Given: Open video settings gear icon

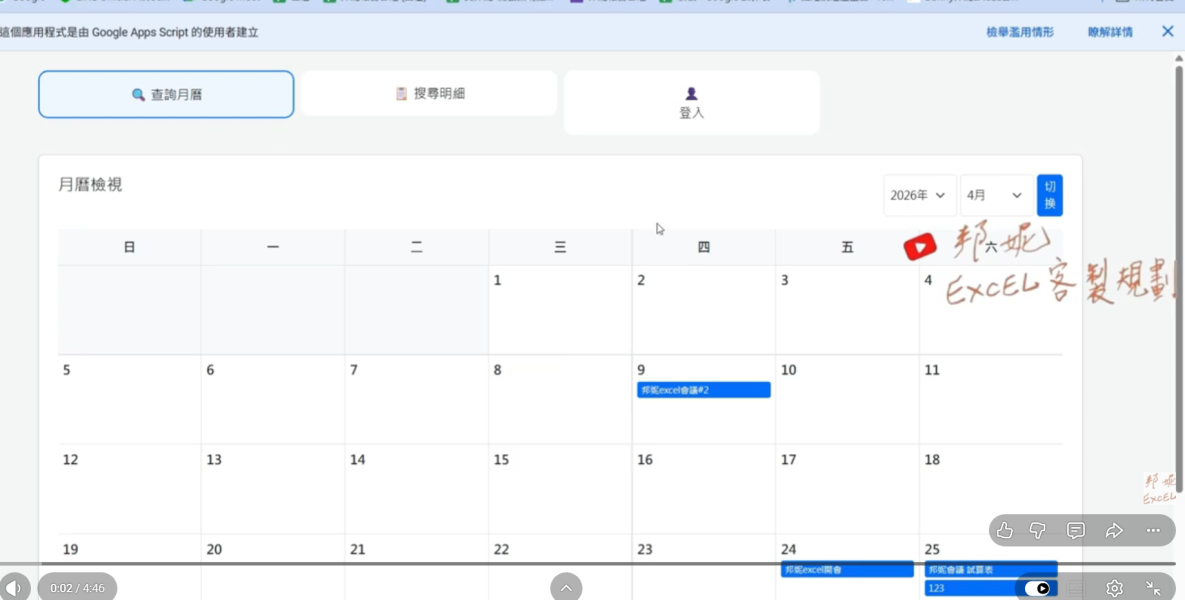Looking at the screenshot, I should pyautogui.click(x=1115, y=588).
